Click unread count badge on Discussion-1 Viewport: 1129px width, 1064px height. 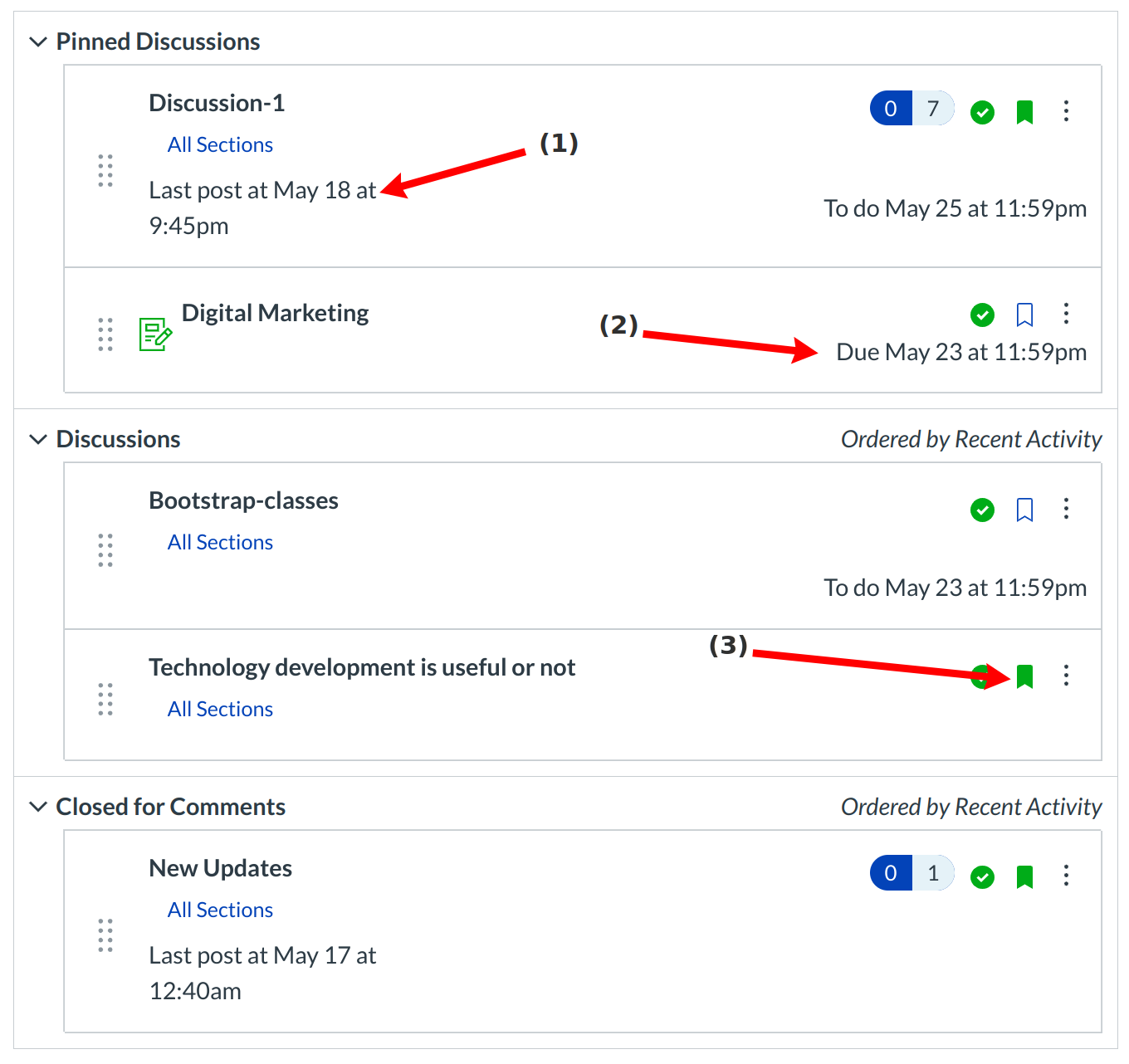891,109
